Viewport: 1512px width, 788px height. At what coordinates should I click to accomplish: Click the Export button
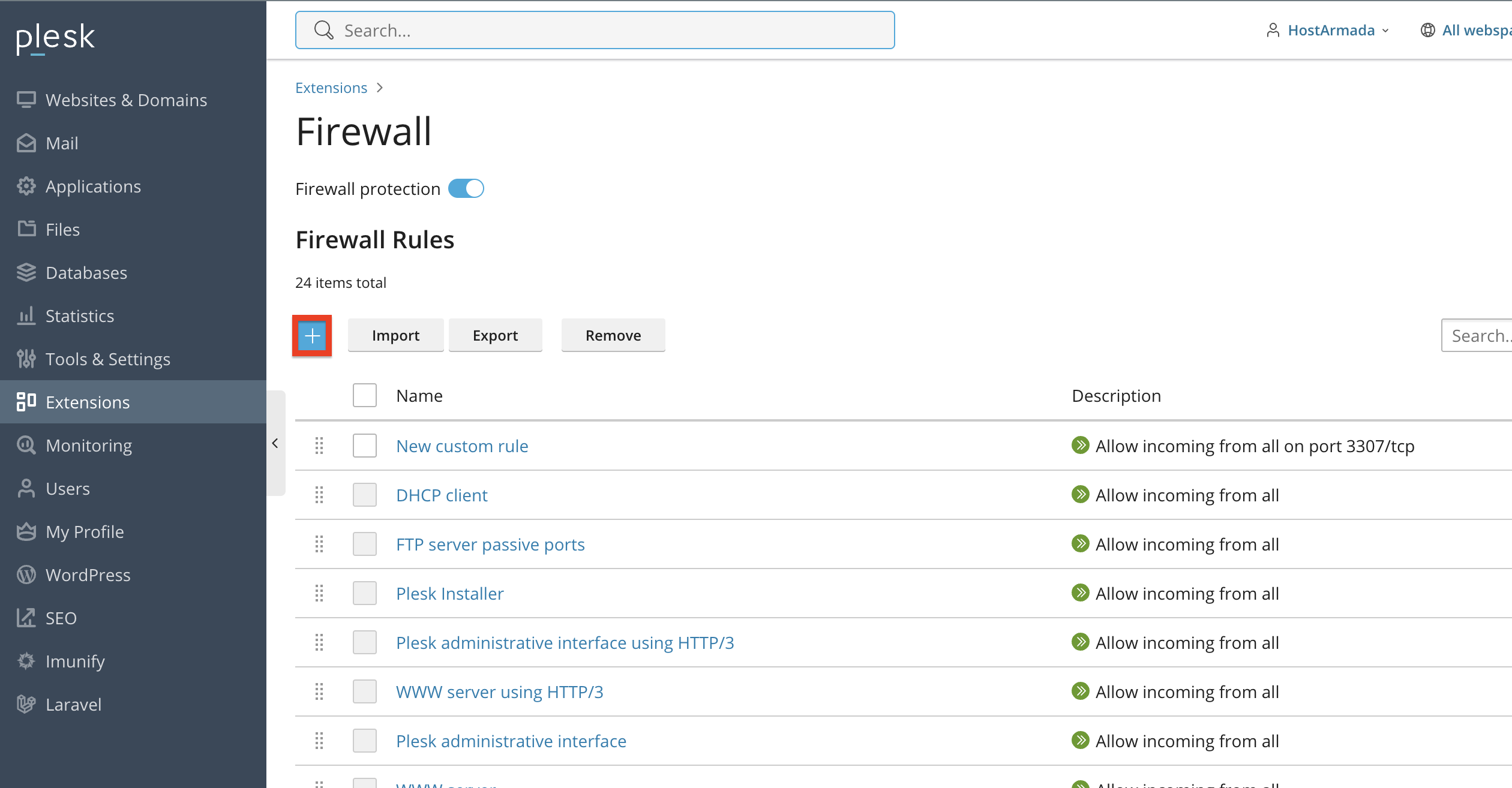[495, 335]
